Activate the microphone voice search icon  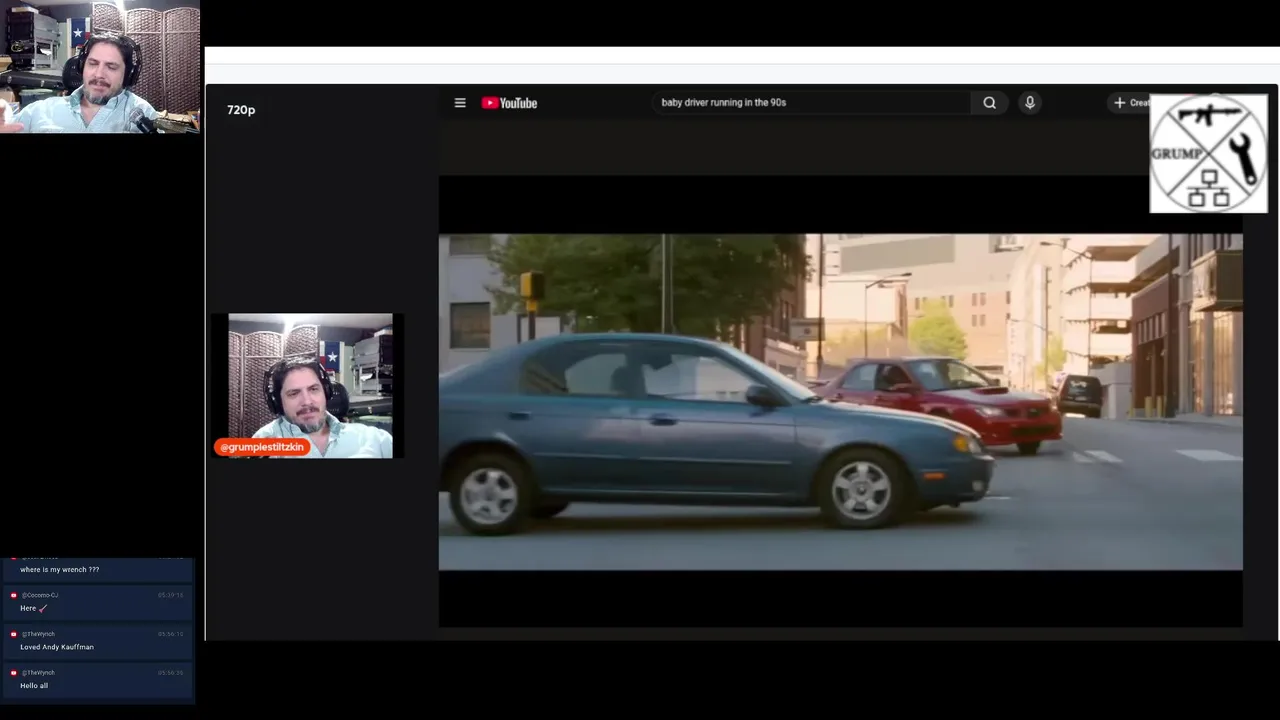pyautogui.click(x=1030, y=102)
